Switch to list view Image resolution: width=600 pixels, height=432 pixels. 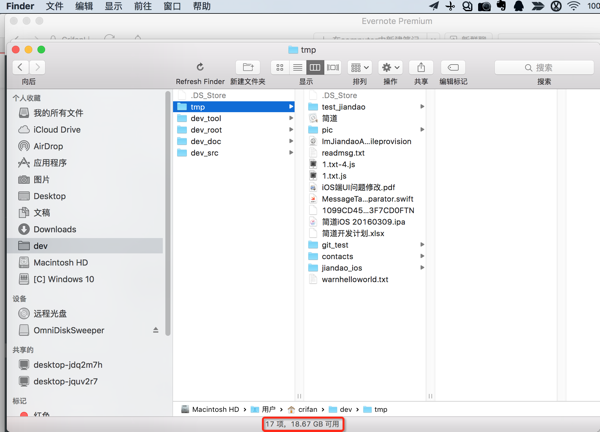pos(297,67)
